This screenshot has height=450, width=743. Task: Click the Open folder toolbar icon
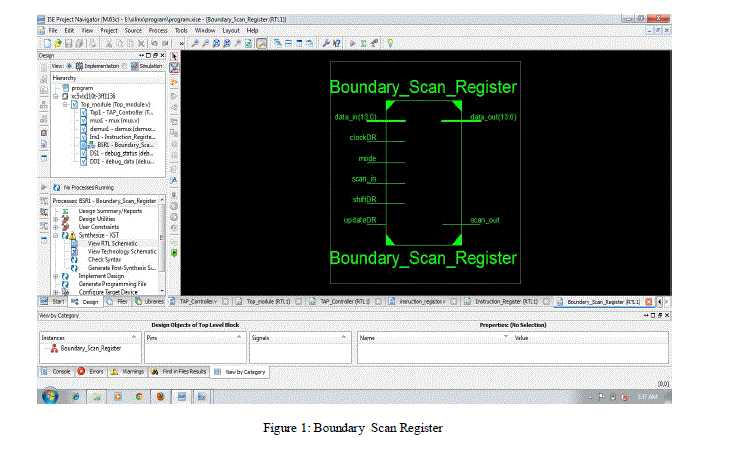tap(54, 43)
